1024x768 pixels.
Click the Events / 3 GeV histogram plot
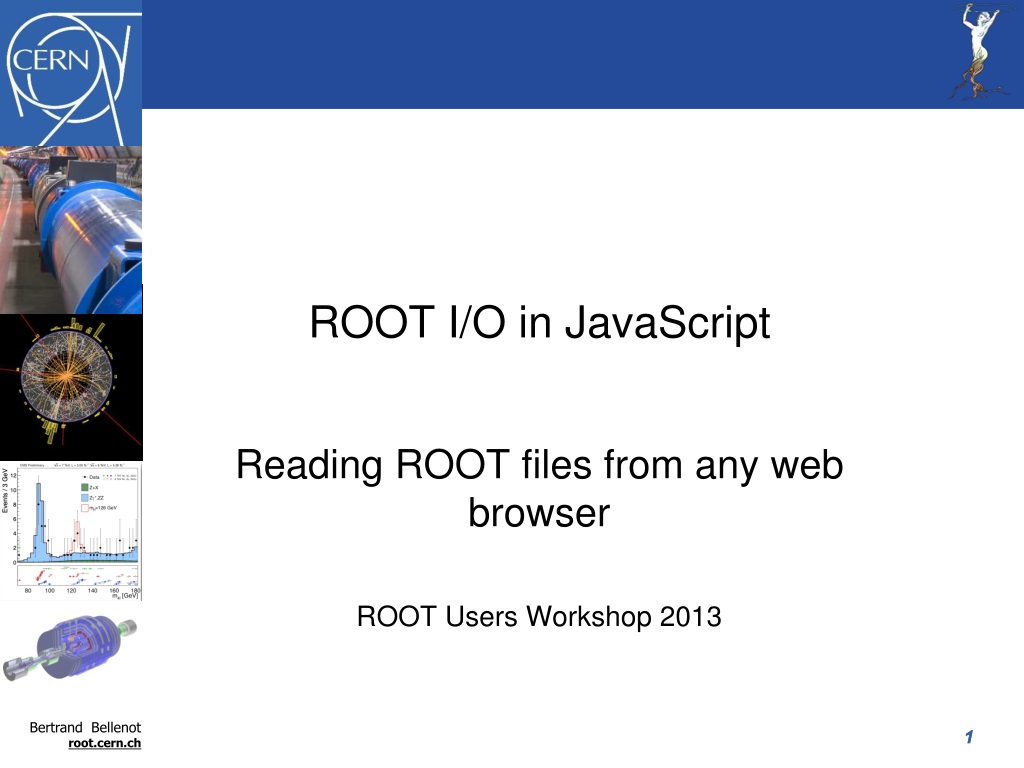[x=71, y=531]
